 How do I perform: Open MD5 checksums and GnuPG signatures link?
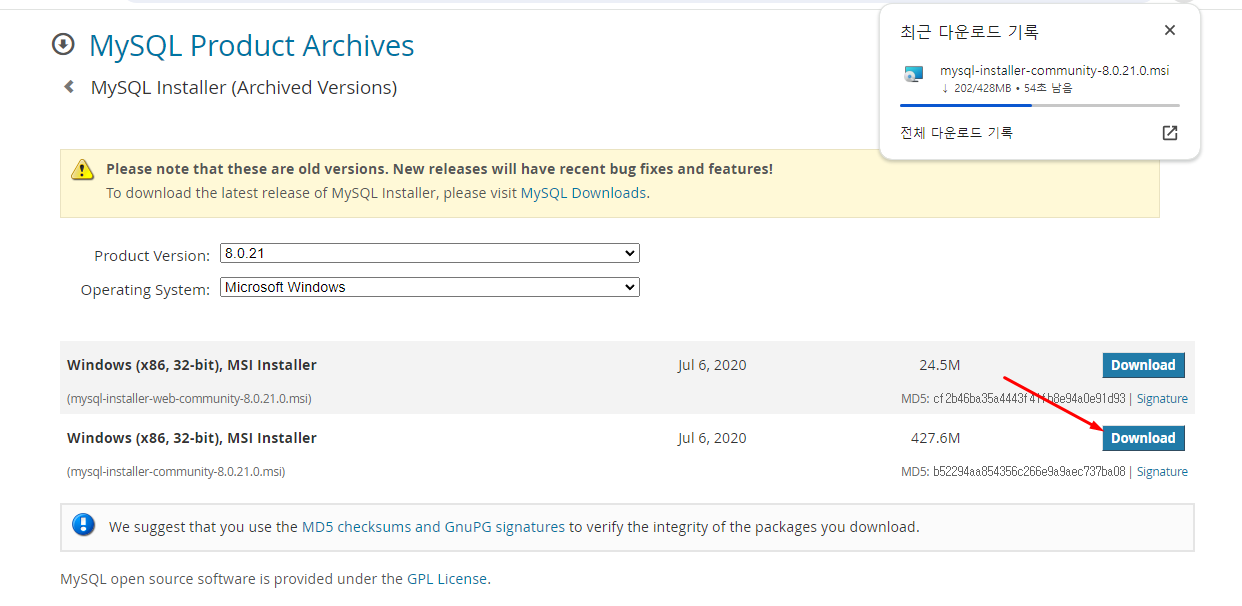point(433,526)
